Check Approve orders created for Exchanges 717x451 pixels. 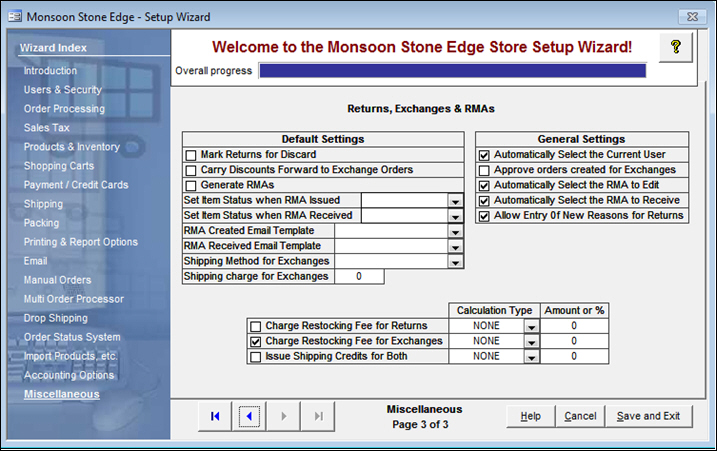484,170
